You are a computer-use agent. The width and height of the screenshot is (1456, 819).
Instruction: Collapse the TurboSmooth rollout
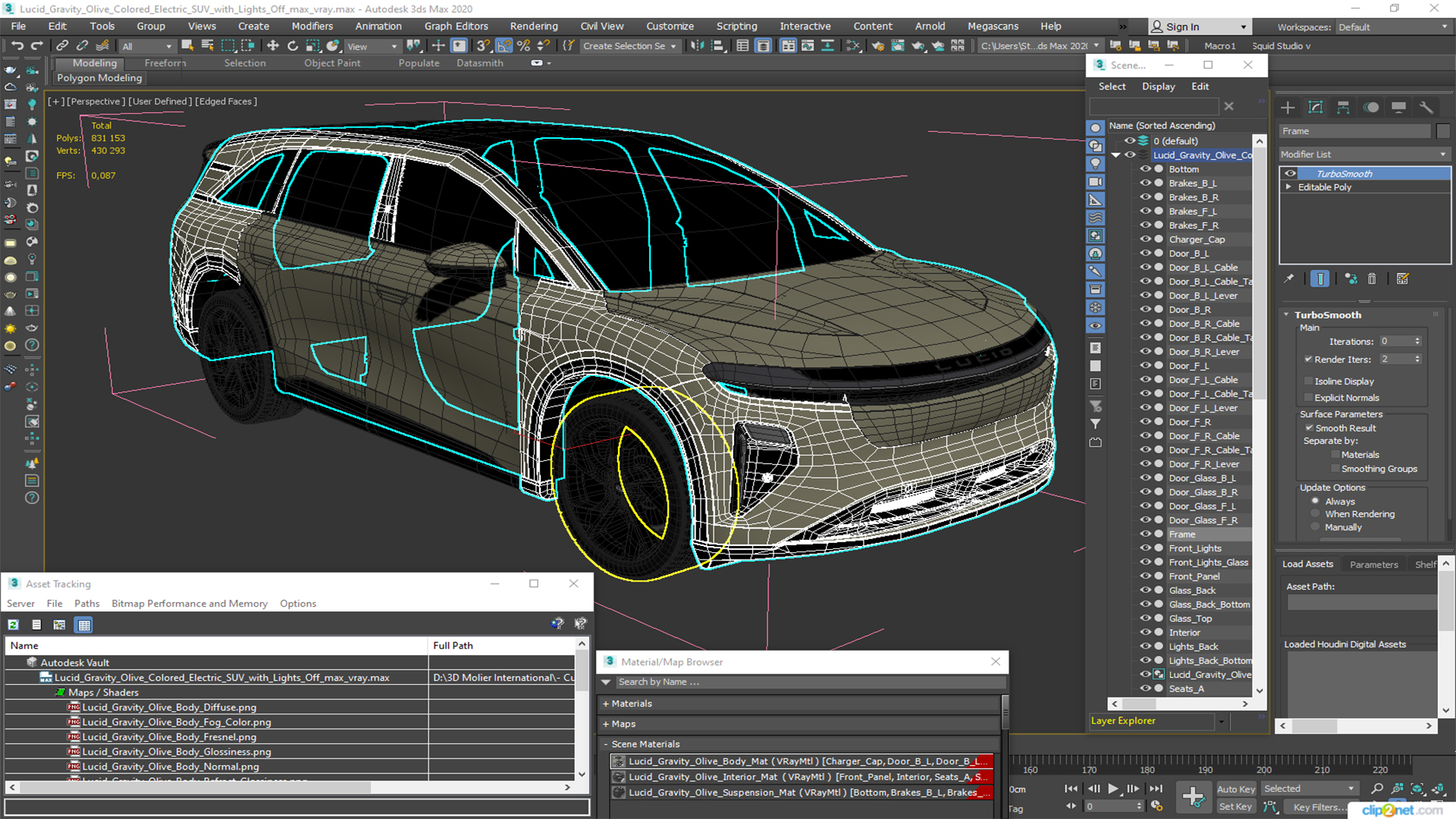1286,315
